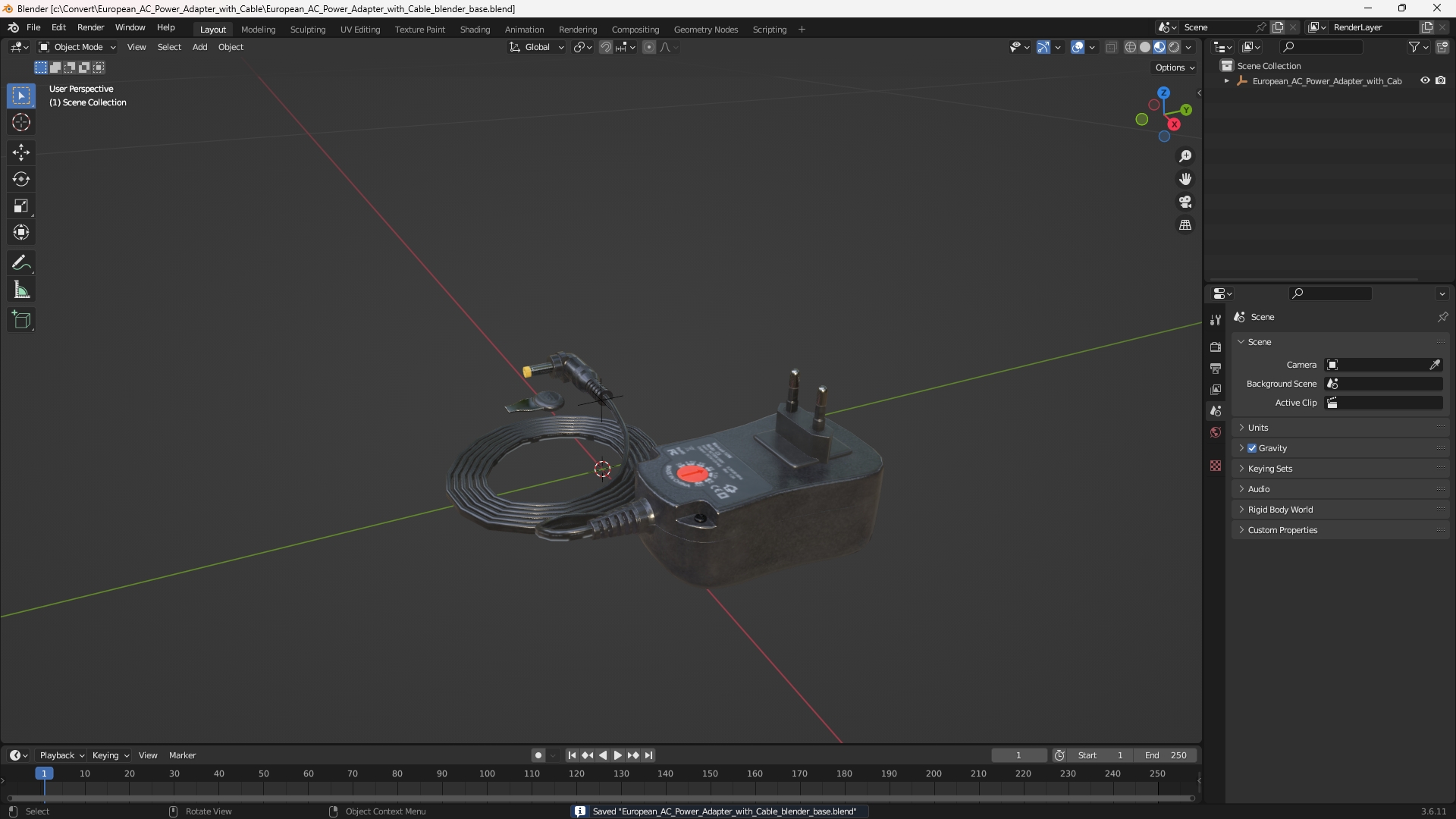Hide European_AC_Power_Adapter collection in viewport
The width and height of the screenshot is (1456, 819).
click(1425, 80)
